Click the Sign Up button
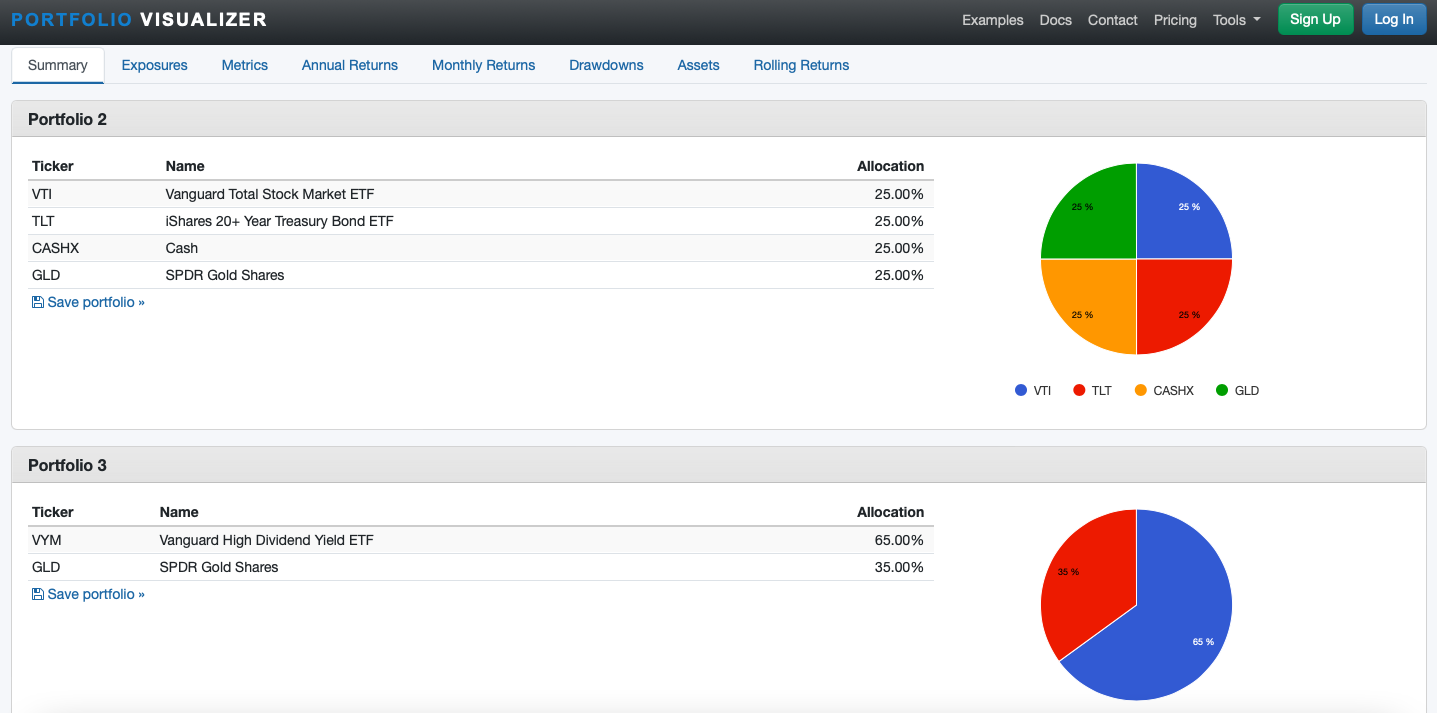Screen dimensions: 1437x713 [1315, 19]
